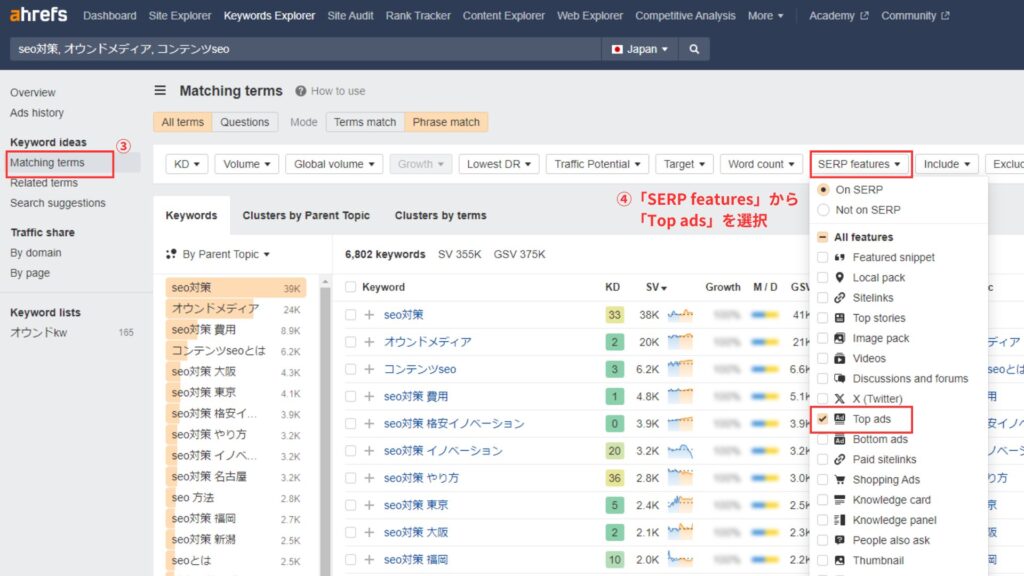This screenshot has height=576, width=1024.
Task: Open Ads history in the sidebar
Action: tap(37, 113)
